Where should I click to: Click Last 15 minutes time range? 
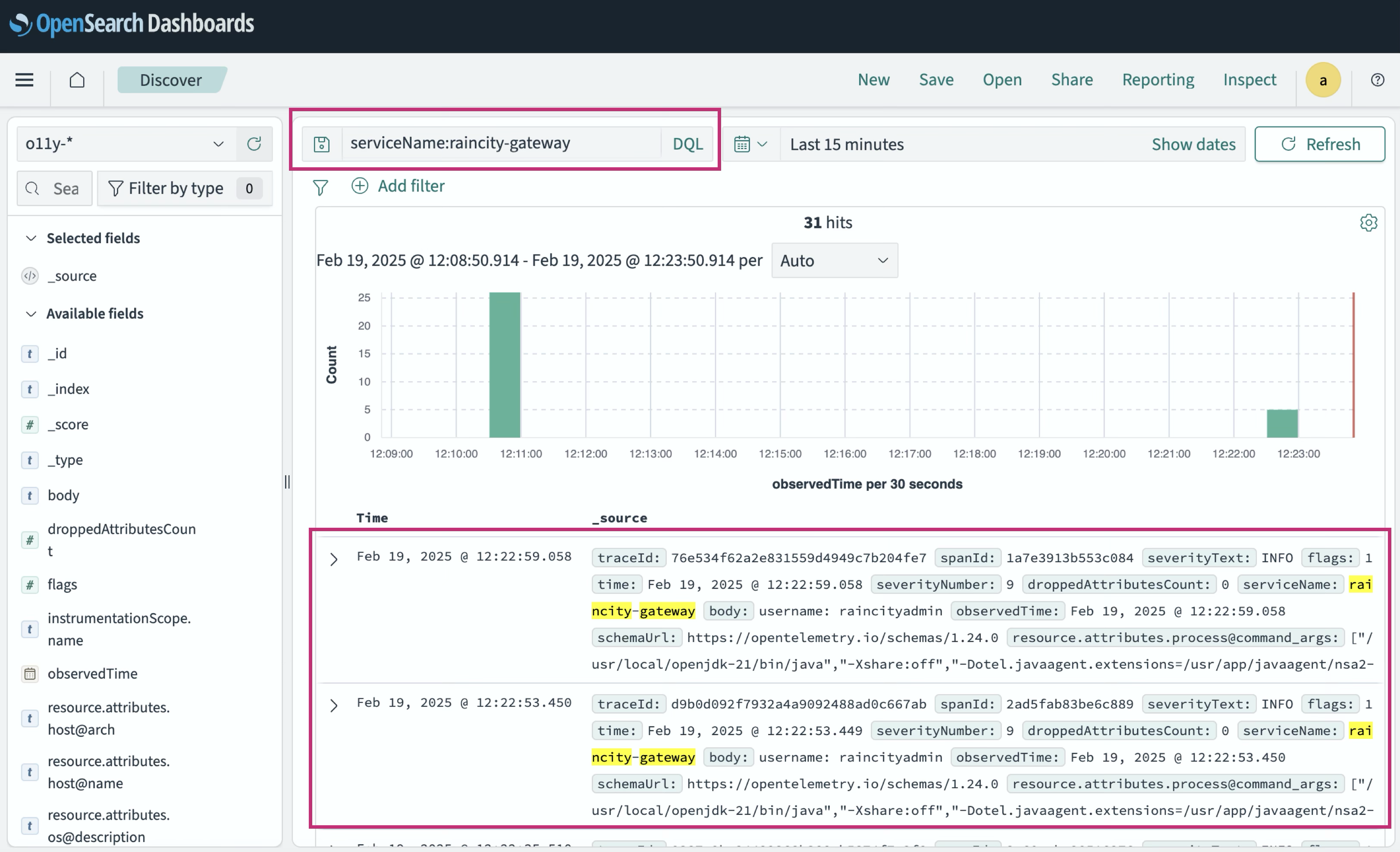point(847,144)
